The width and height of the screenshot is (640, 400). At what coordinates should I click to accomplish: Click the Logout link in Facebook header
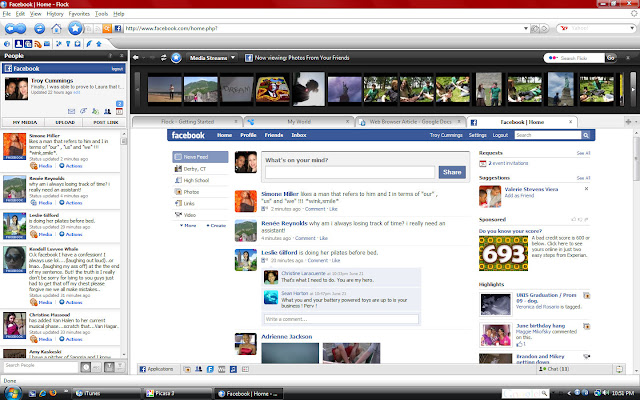click(500, 135)
